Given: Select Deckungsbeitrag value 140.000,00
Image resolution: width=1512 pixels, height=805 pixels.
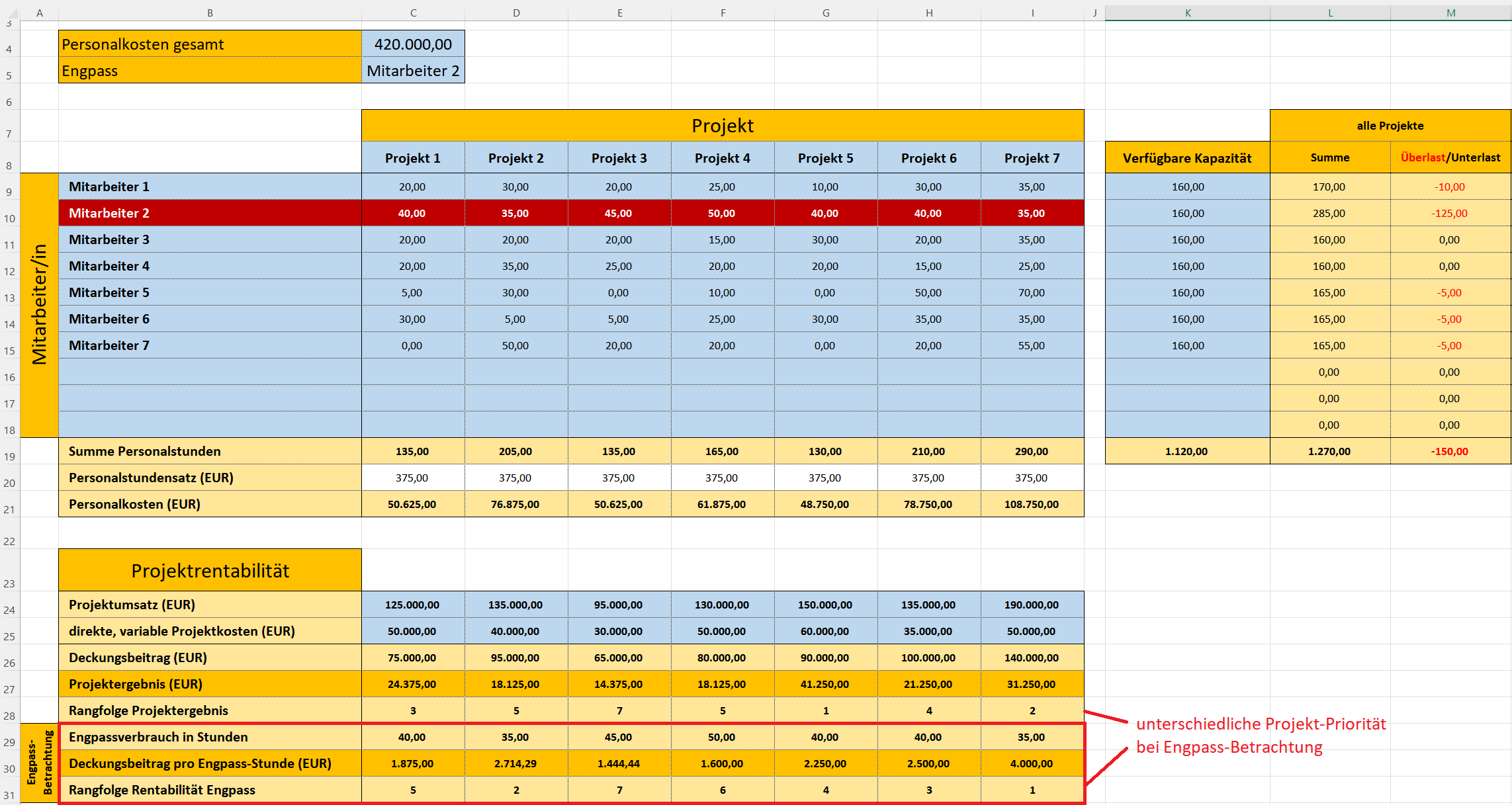Looking at the screenshot, I should click(1032, 657).
